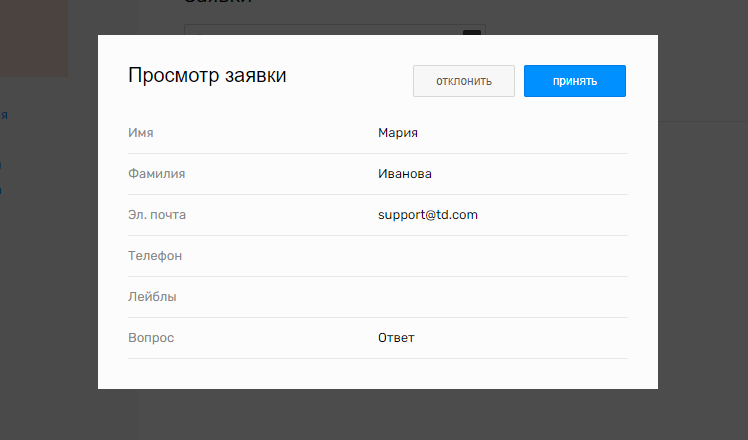
Task: Click the 'отклонить' reject button
Action: pos(464,81)
